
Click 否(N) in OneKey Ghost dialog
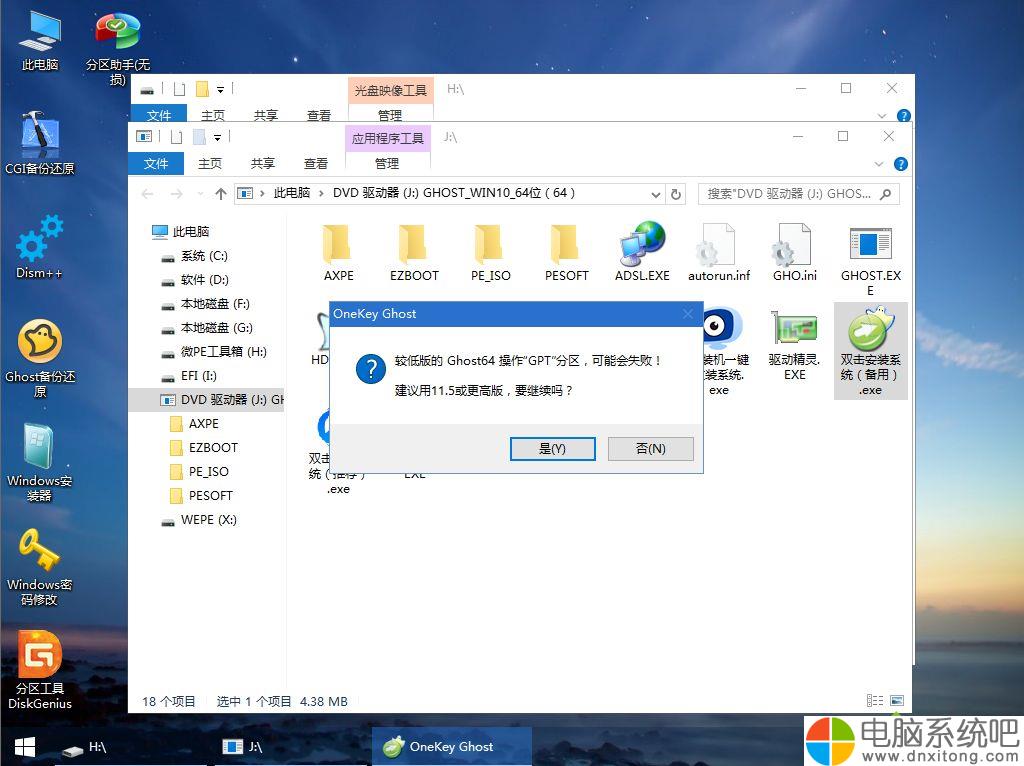click(x=650, y=449)
